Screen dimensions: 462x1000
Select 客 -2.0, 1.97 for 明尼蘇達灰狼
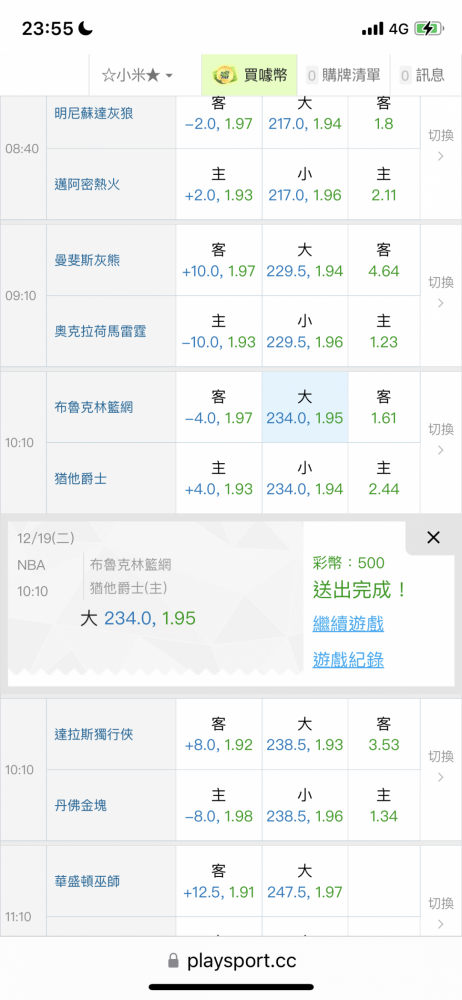(x=219, y=114)
